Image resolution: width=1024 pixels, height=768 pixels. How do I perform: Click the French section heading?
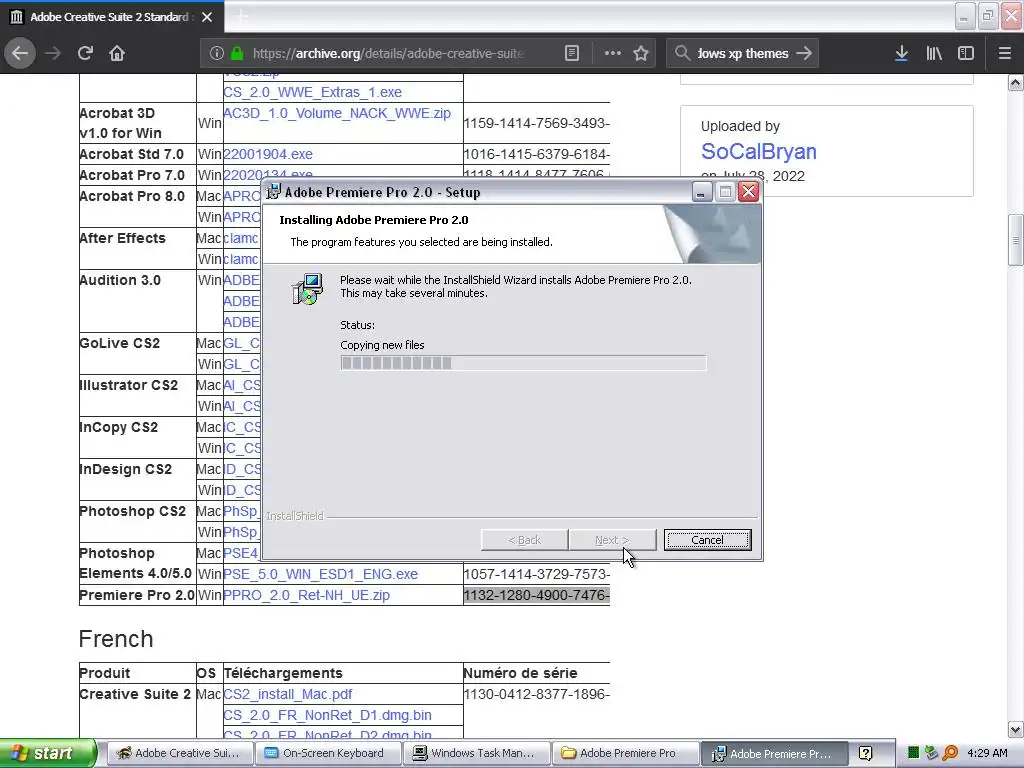tap(116, 639)
